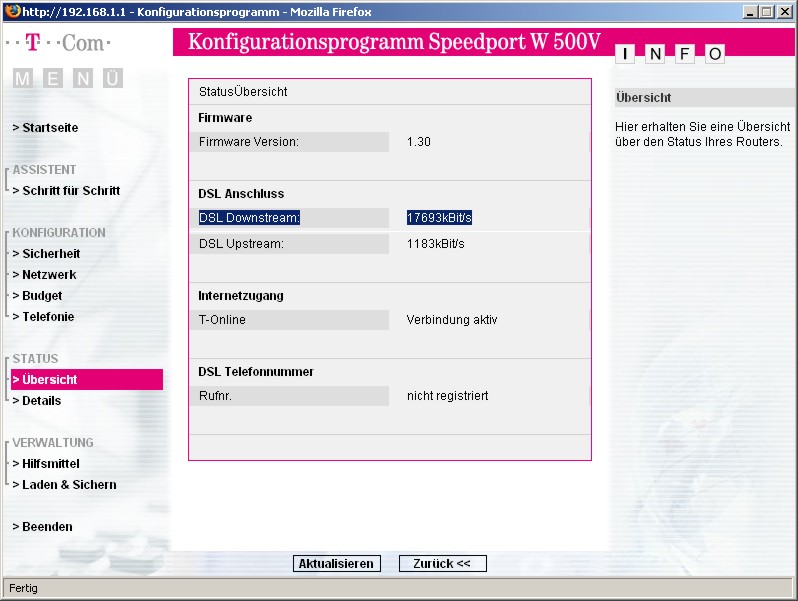Click the Firefox icon in the title bar

(x=13, y=11)
